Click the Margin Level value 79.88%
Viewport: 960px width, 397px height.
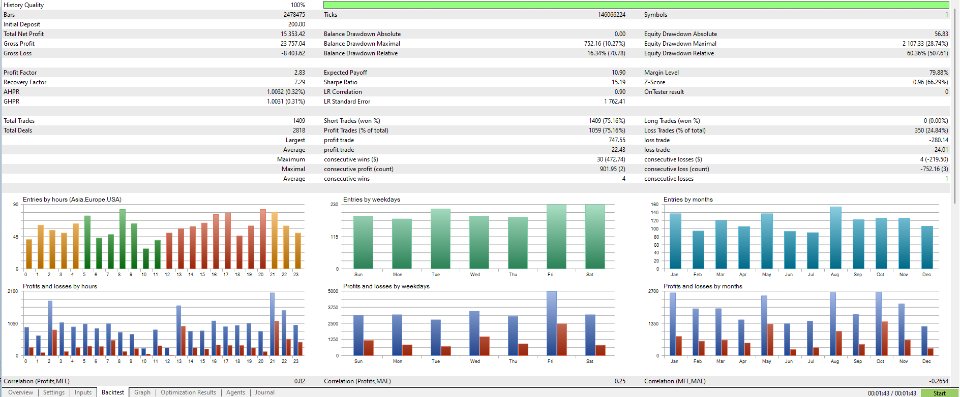[939, 73]
